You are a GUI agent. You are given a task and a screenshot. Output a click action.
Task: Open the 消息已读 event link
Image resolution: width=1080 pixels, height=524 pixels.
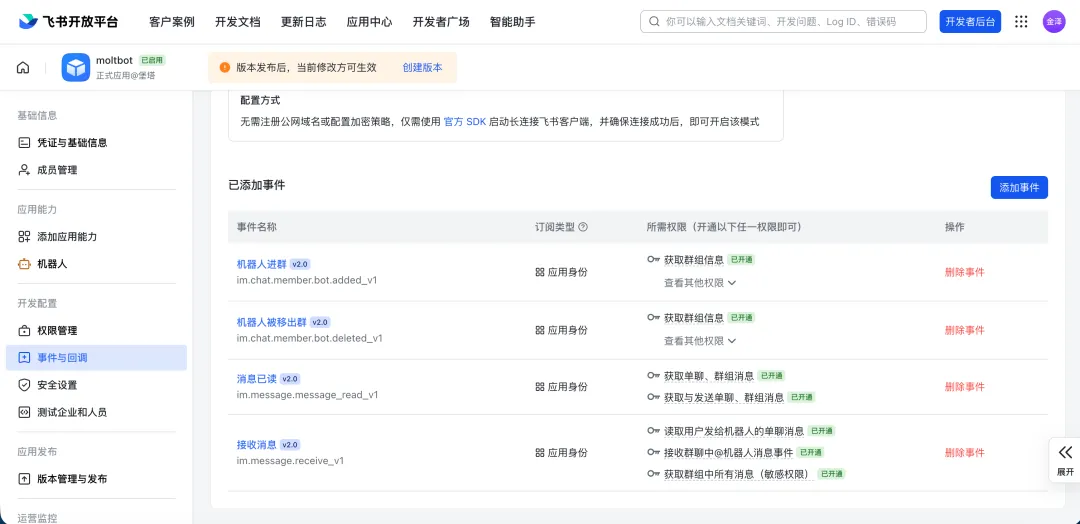(x=256, y=379)
